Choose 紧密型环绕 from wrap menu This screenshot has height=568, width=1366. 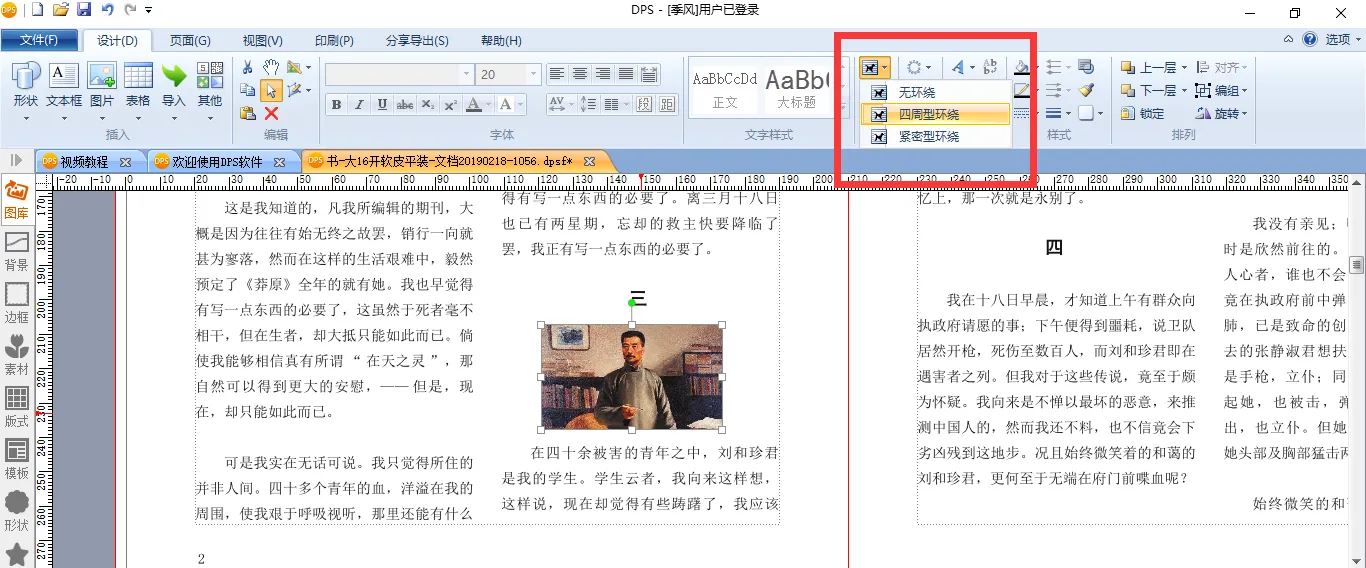point(928,136)
